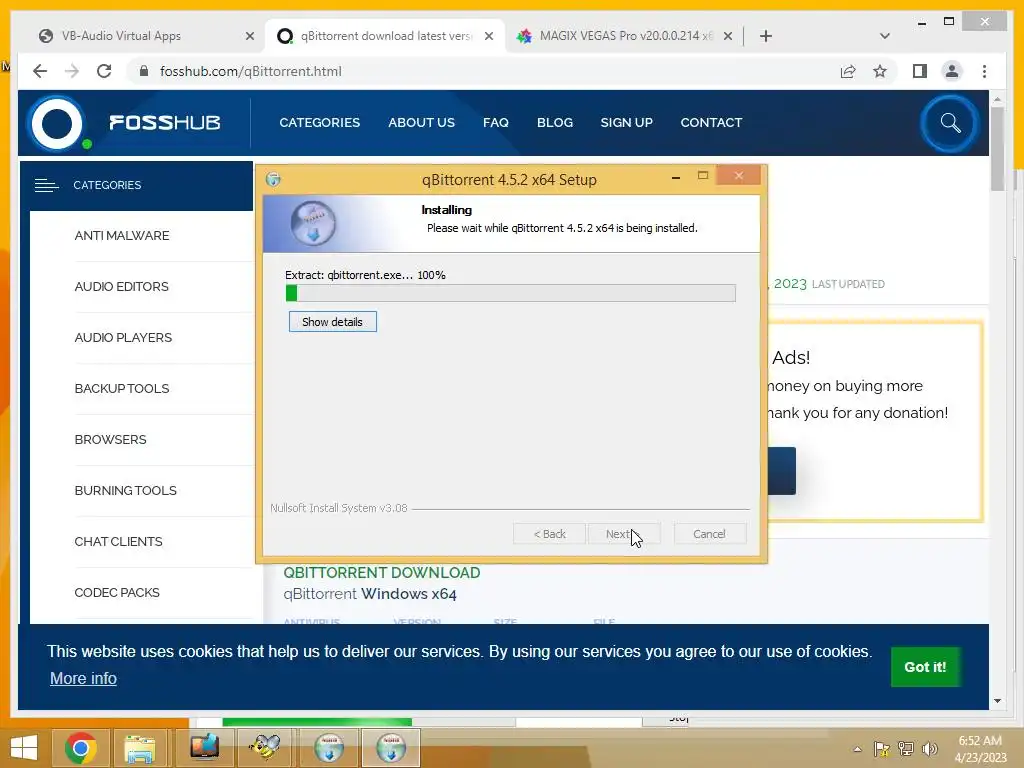Click Show details in installer
1024x768 pixels.
(x=332, y=322)
